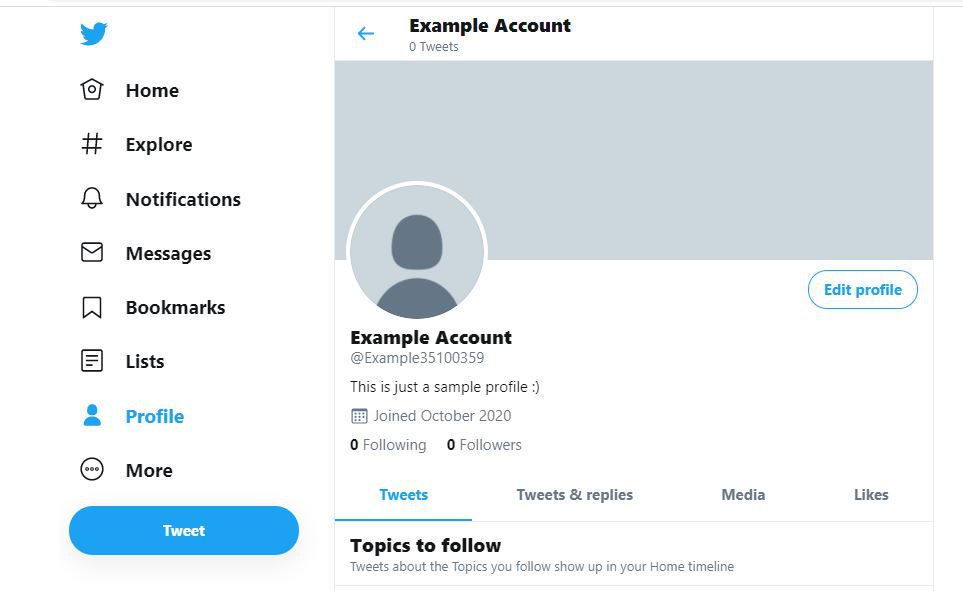963x591 pixels.
Task: Click Edit profile
Action: pyautogui.click(x=862, y=289)
